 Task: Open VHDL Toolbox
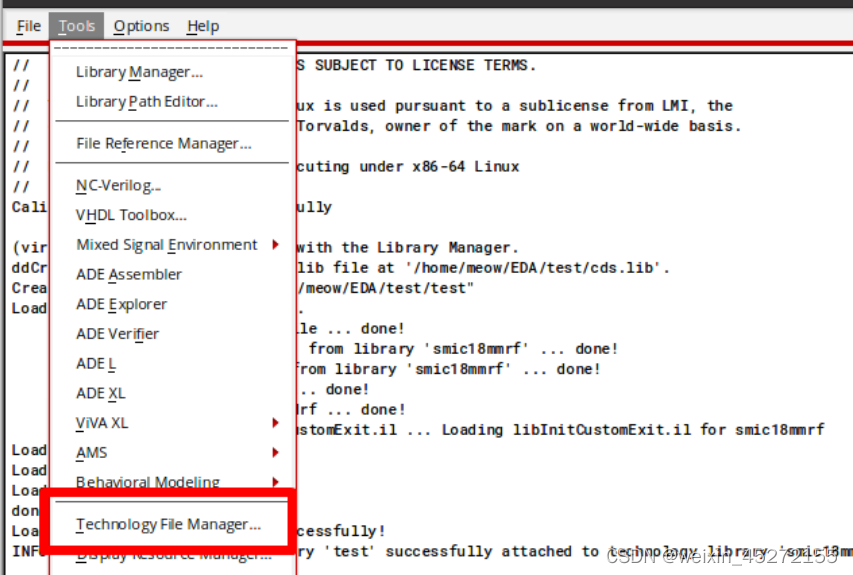click(x=131, y=215)
